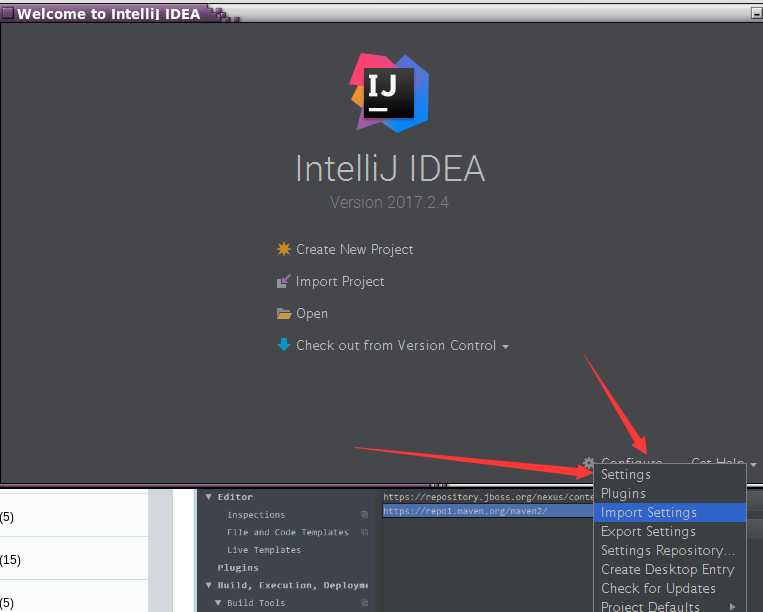Click the Open link on the welcome screen
This screenshot has width=763, height=612.
(x=311, y=313)
